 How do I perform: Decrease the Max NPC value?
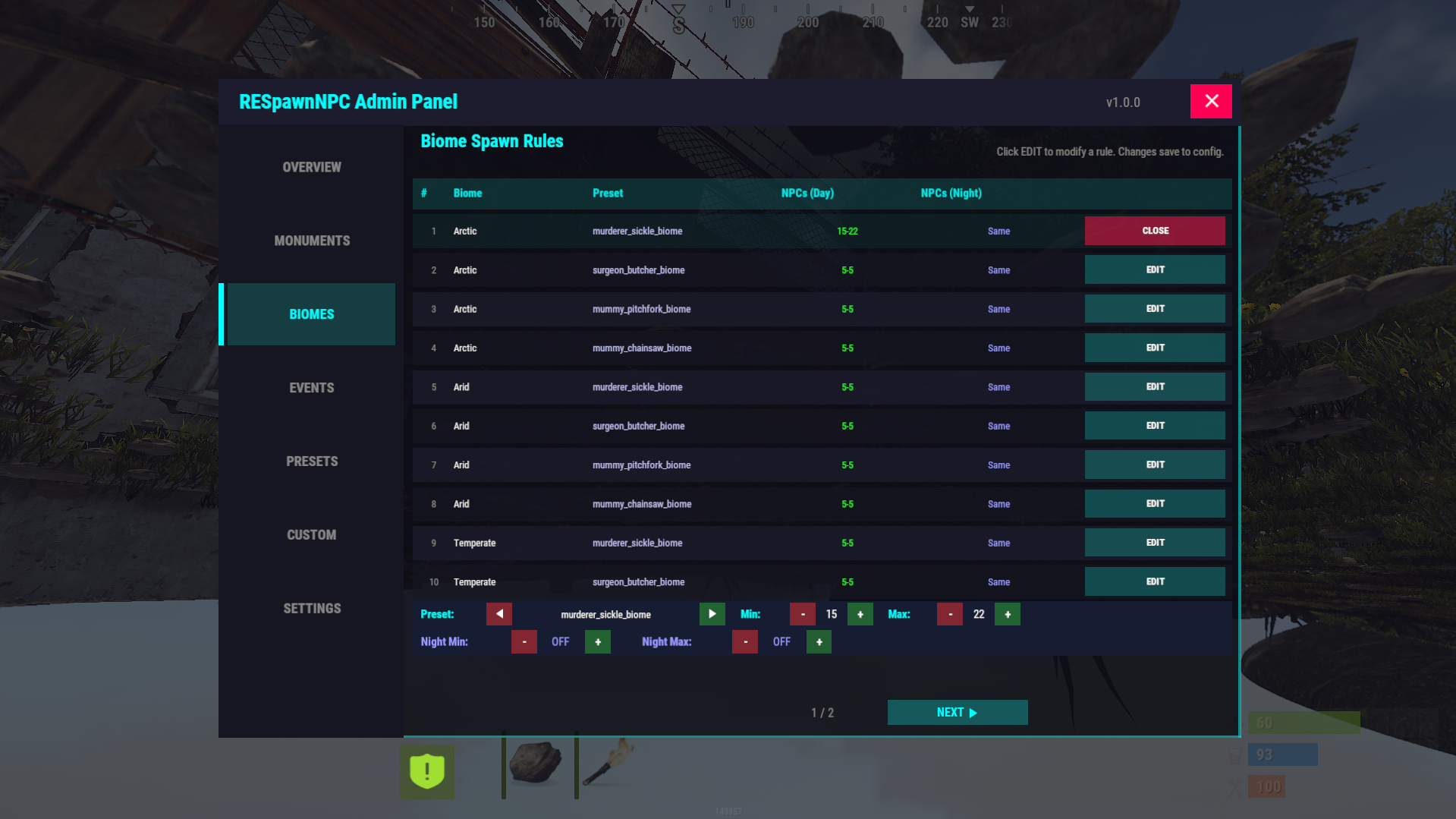(950, 614)
